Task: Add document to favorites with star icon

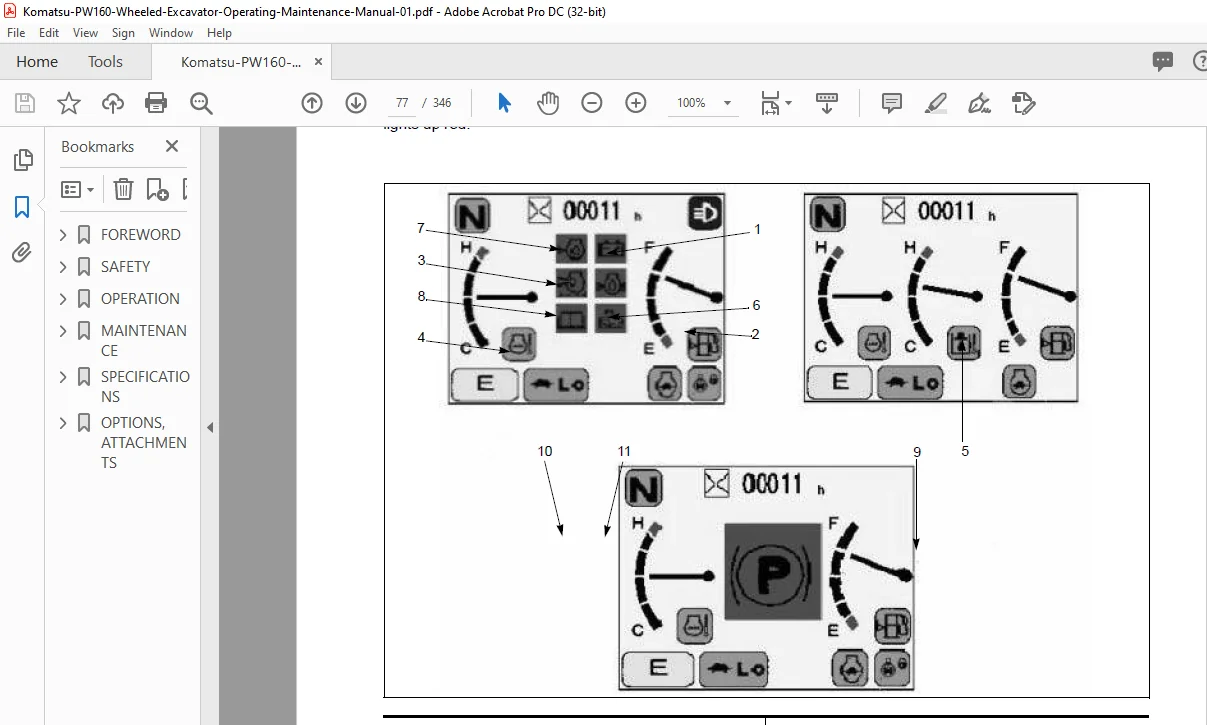Action: pos(68,103)
